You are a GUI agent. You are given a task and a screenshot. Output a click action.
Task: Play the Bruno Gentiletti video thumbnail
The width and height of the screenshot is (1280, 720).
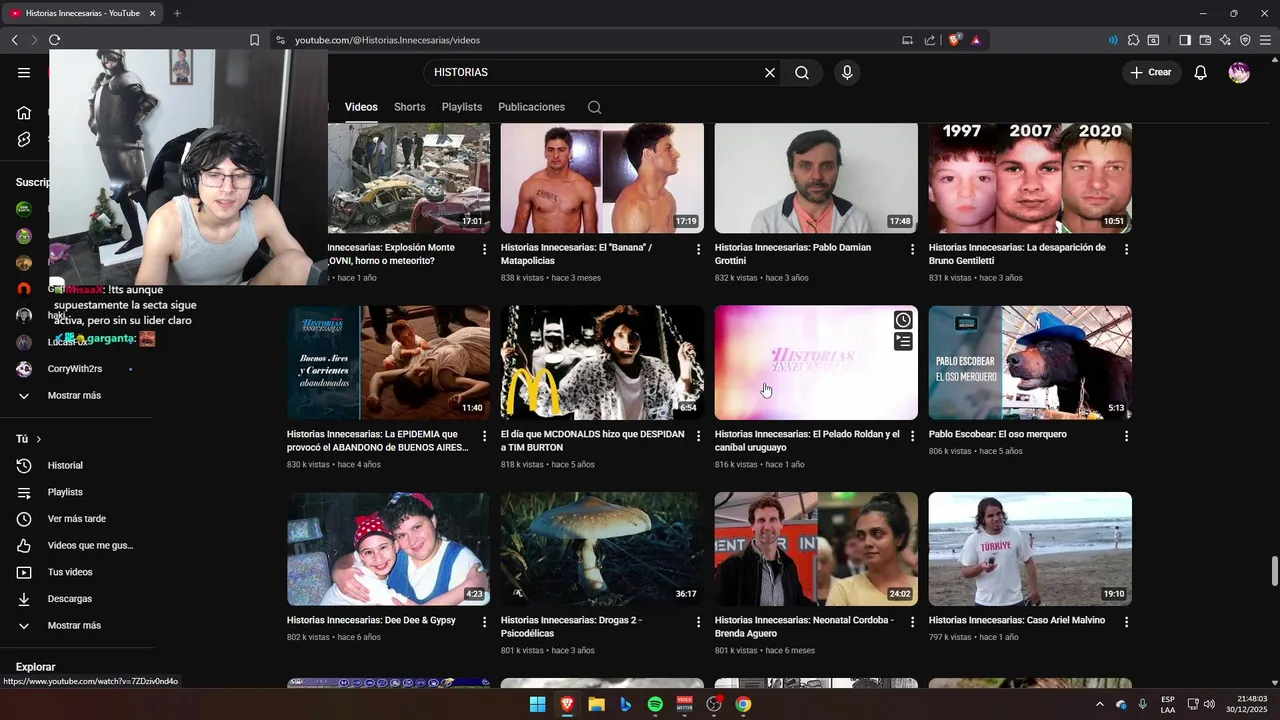pos(1030,178)
